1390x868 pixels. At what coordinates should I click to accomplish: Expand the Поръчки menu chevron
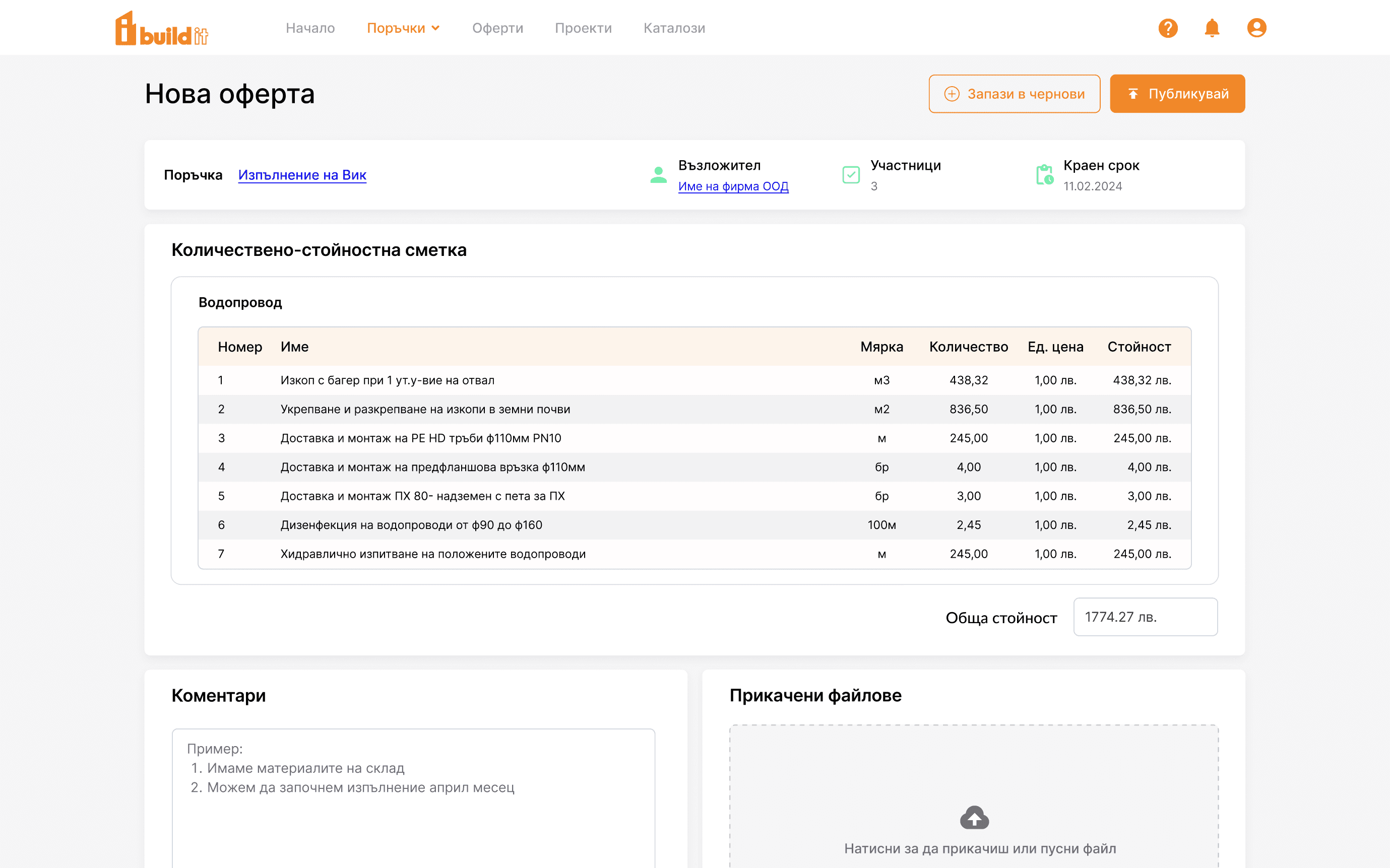click(x=436, y=28)
